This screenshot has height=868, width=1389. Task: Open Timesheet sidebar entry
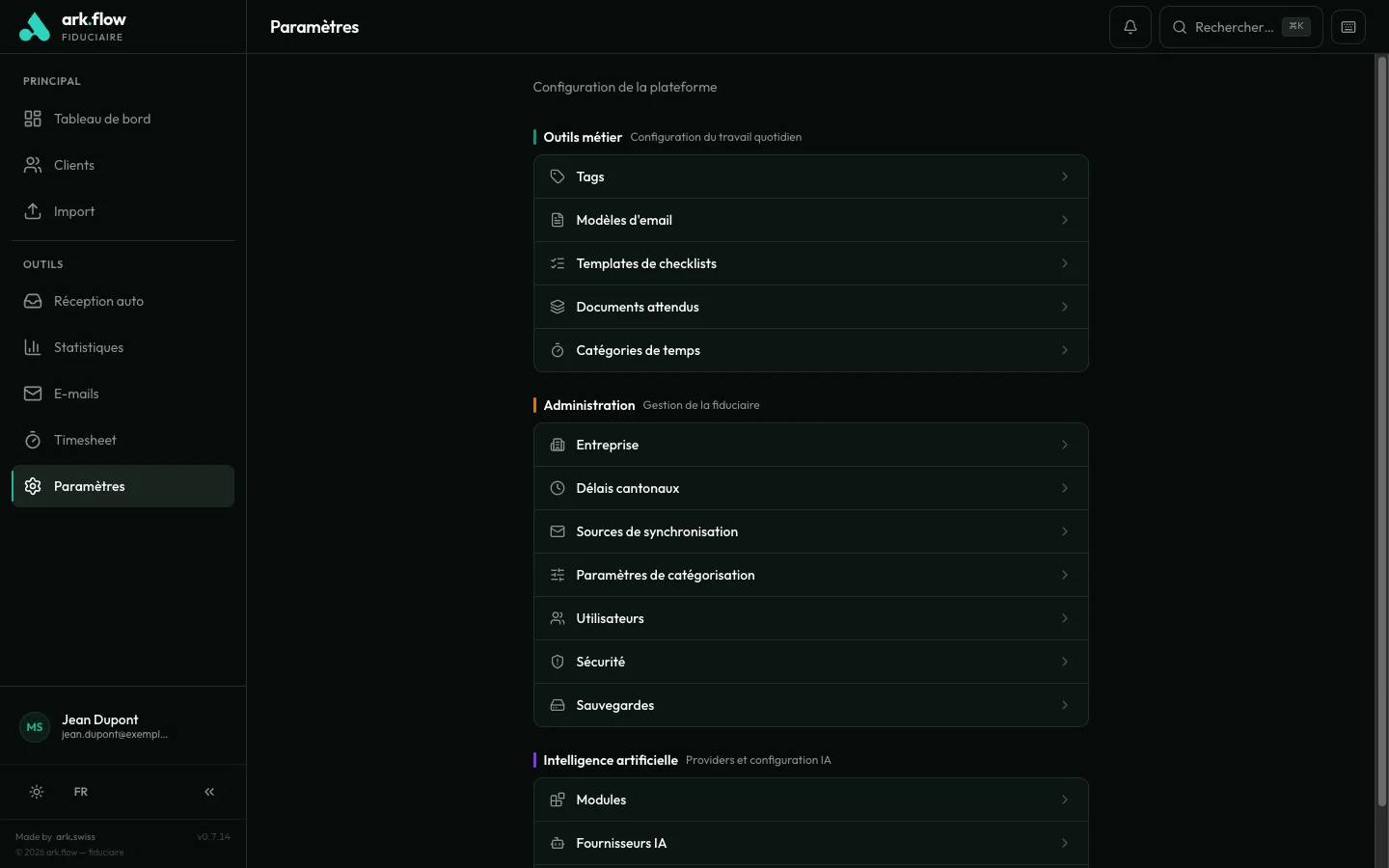(x=123, y=440)
